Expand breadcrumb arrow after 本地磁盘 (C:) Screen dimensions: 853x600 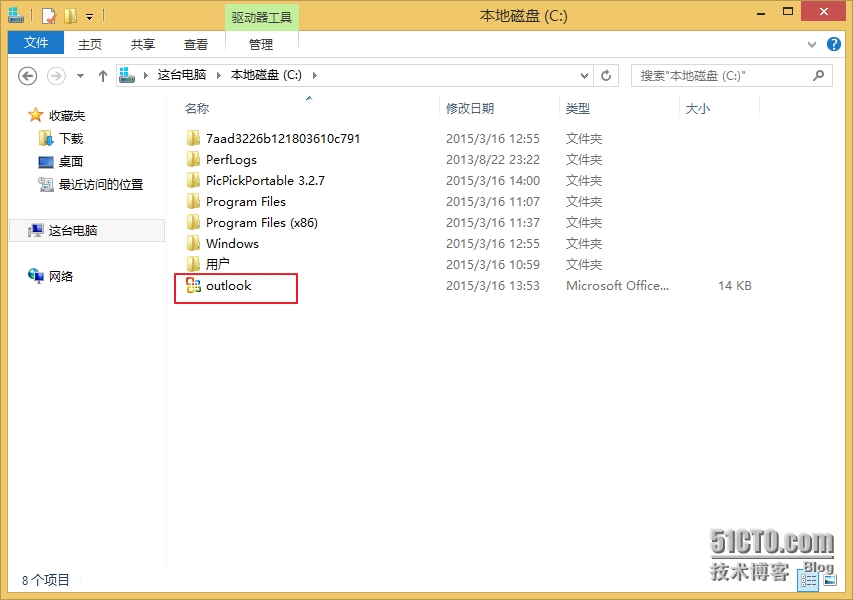coord(314,75)
